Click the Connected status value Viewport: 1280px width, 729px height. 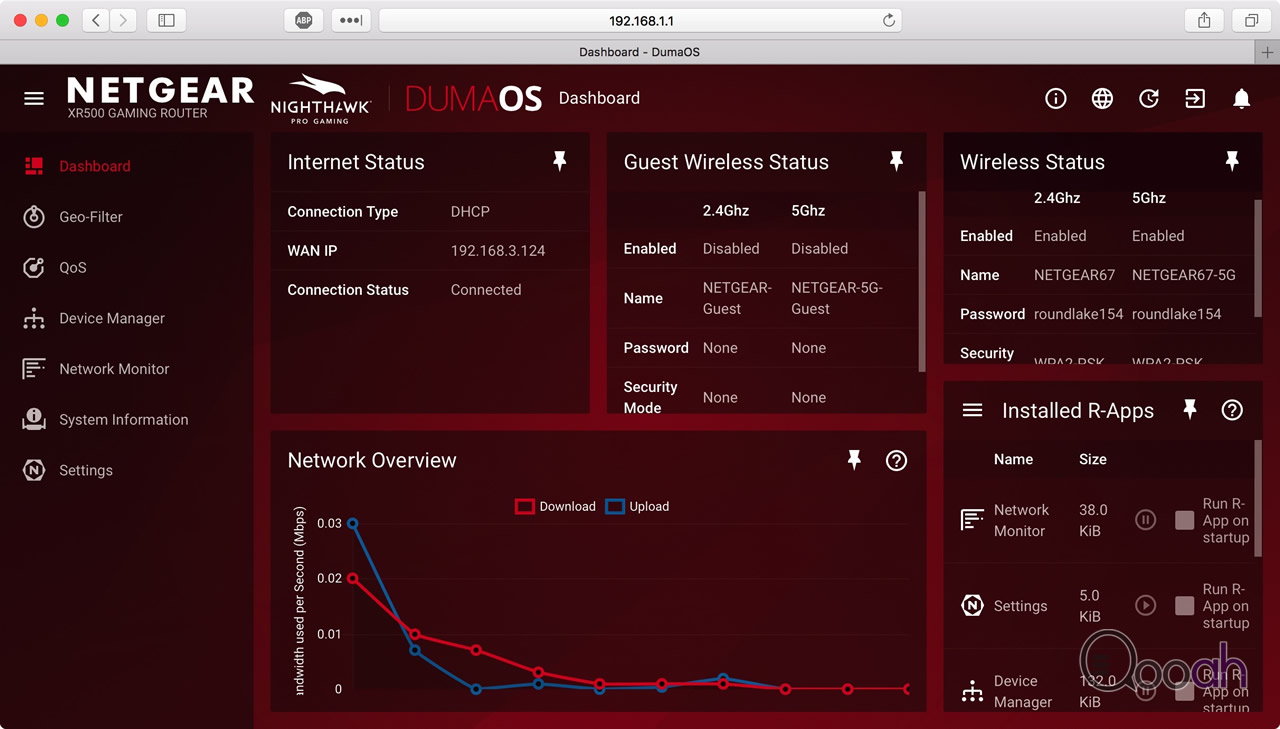[x=486, y=290]
